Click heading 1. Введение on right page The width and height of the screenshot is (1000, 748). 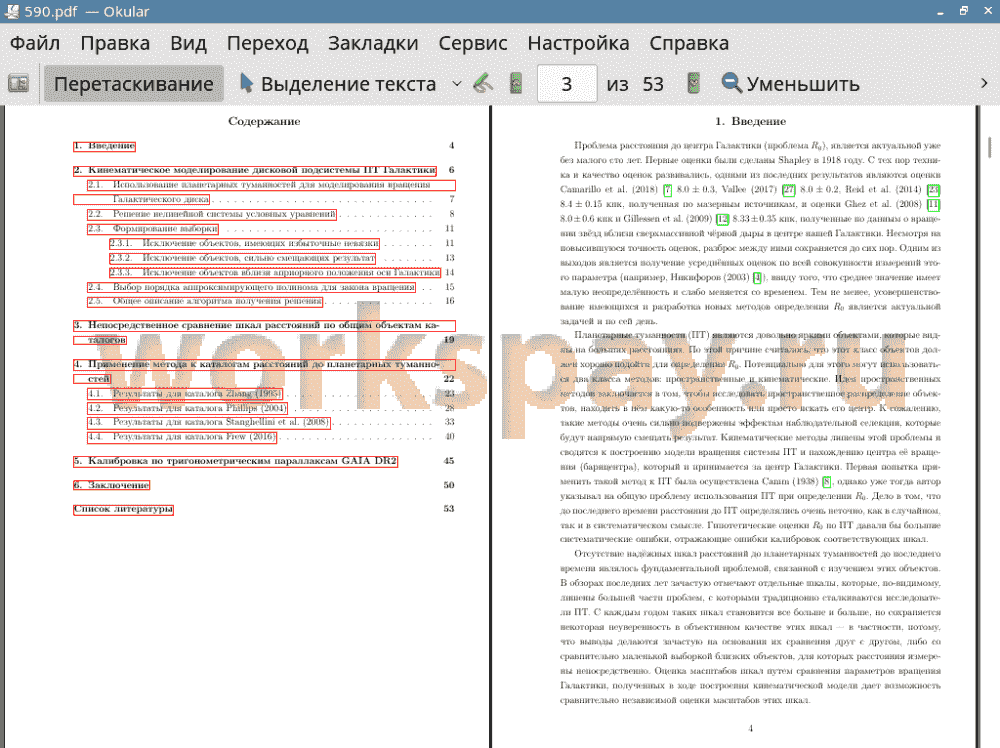pos(751,121)
